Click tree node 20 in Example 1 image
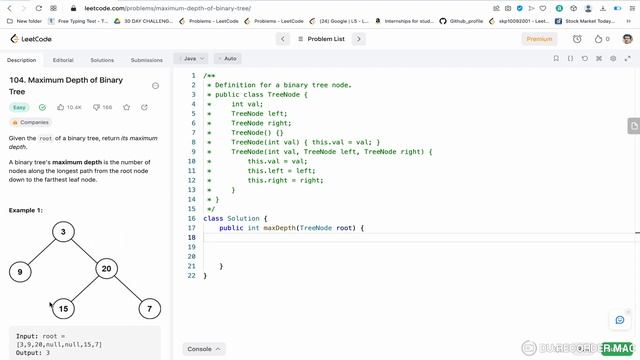The image size is (640, 360). [107, 269]
